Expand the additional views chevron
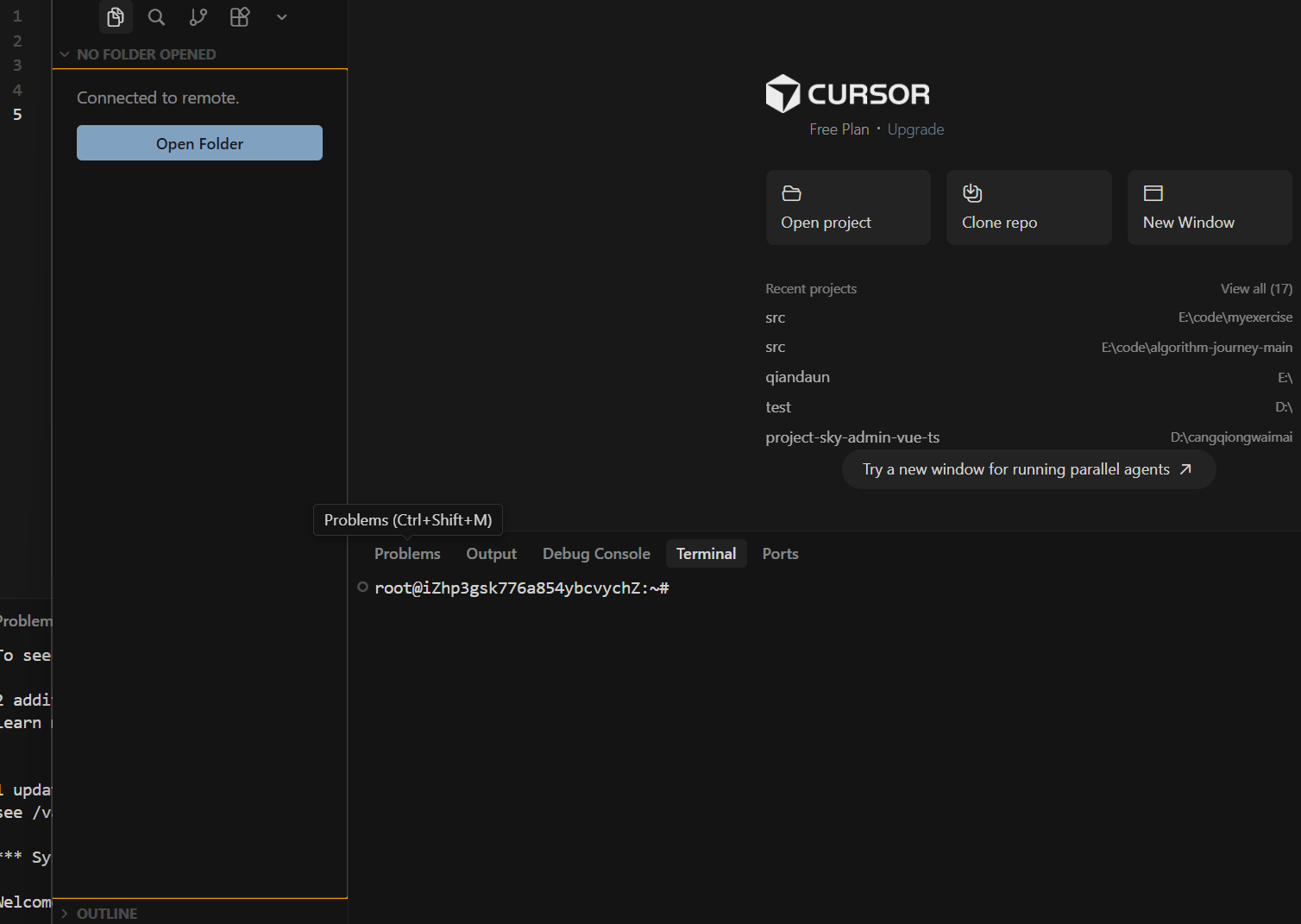This screenshot has height=924, width=1301. (281, 17)
